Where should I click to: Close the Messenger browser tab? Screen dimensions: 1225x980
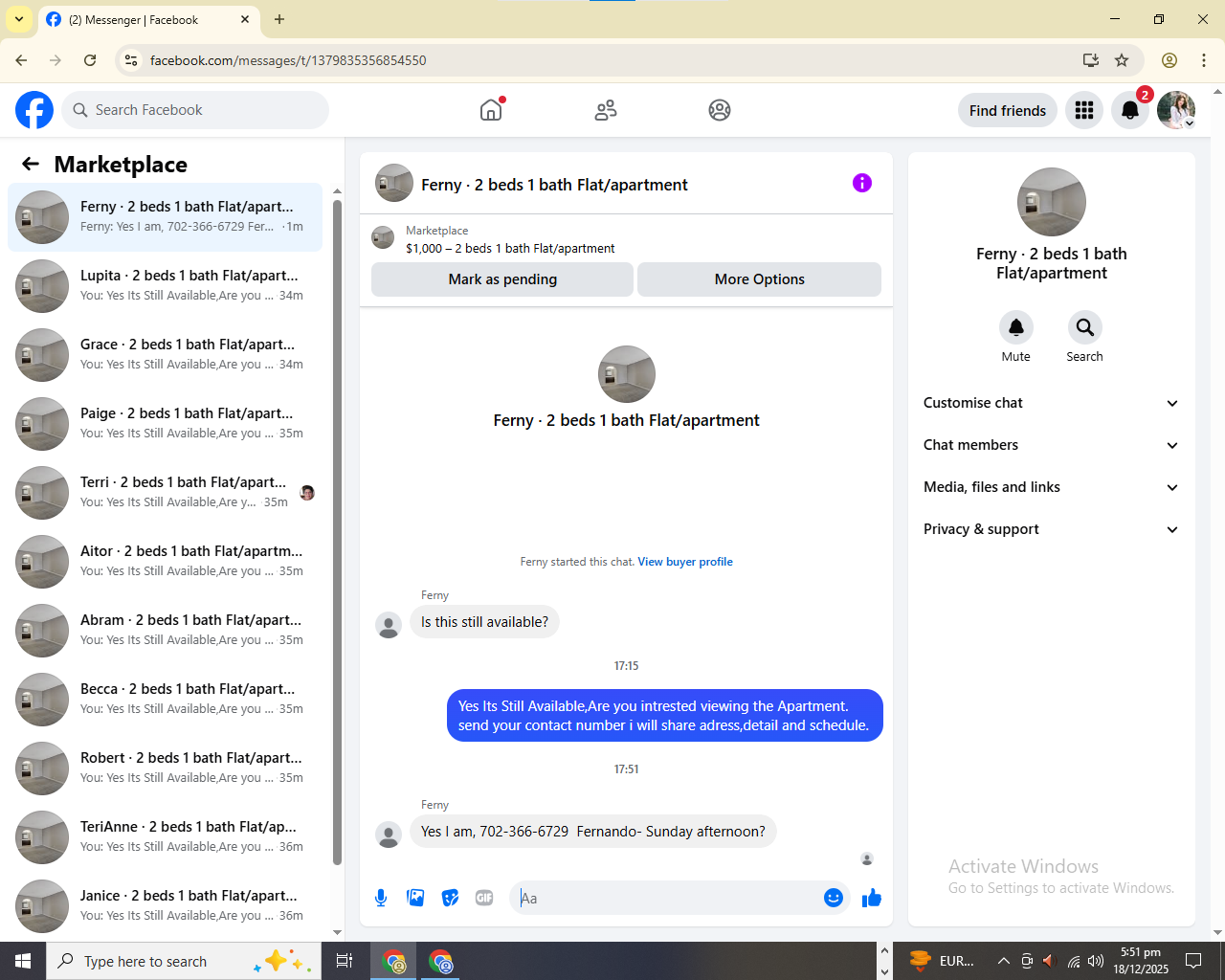(245, 19)
